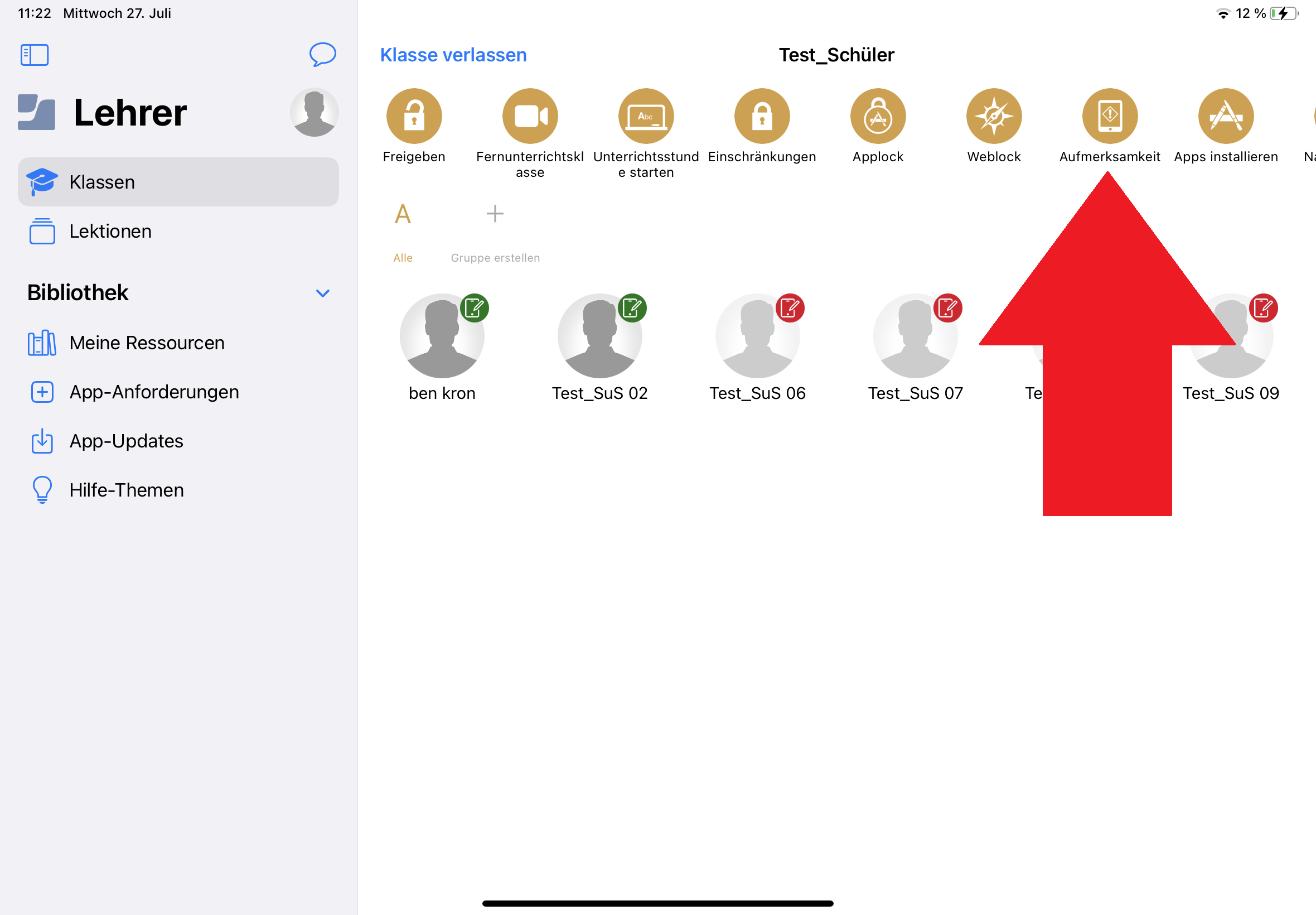Open the Lehrer profile avatar
The width and height of the screenshot is (1316, 915).
click(314, 112)
